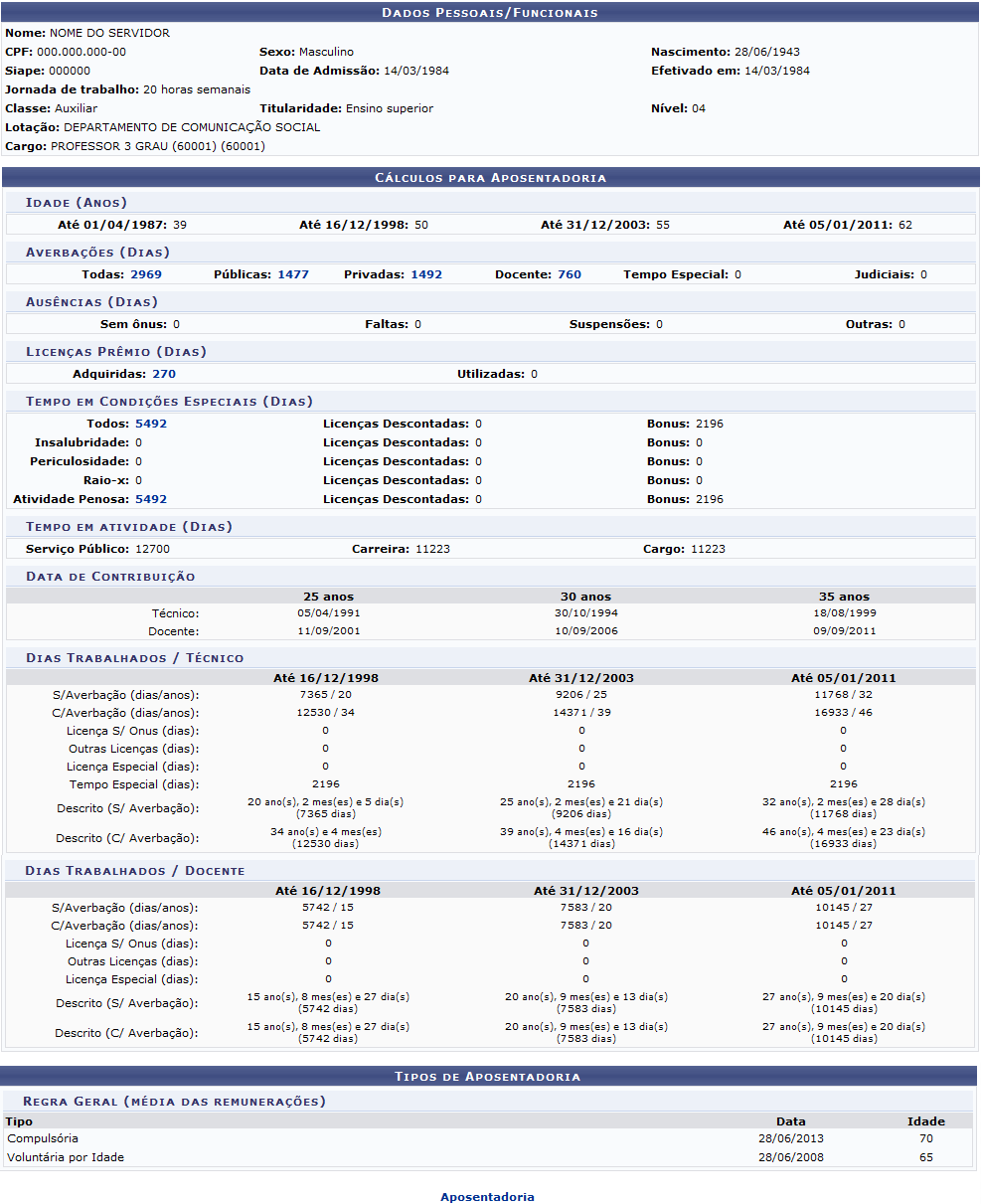Screen dimensions: 981x1204
Task: Select the Idade (Anos) section title
Action: click(x=77, y=203)
